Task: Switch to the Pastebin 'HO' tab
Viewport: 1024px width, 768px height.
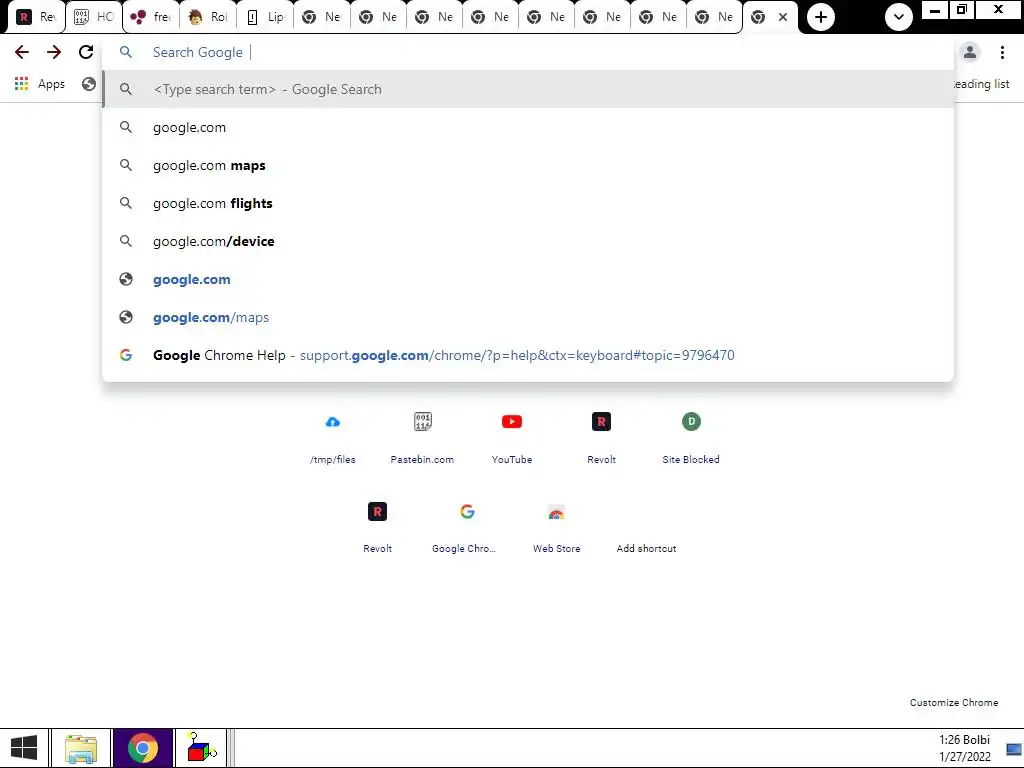Action: (x=94, y=17)
